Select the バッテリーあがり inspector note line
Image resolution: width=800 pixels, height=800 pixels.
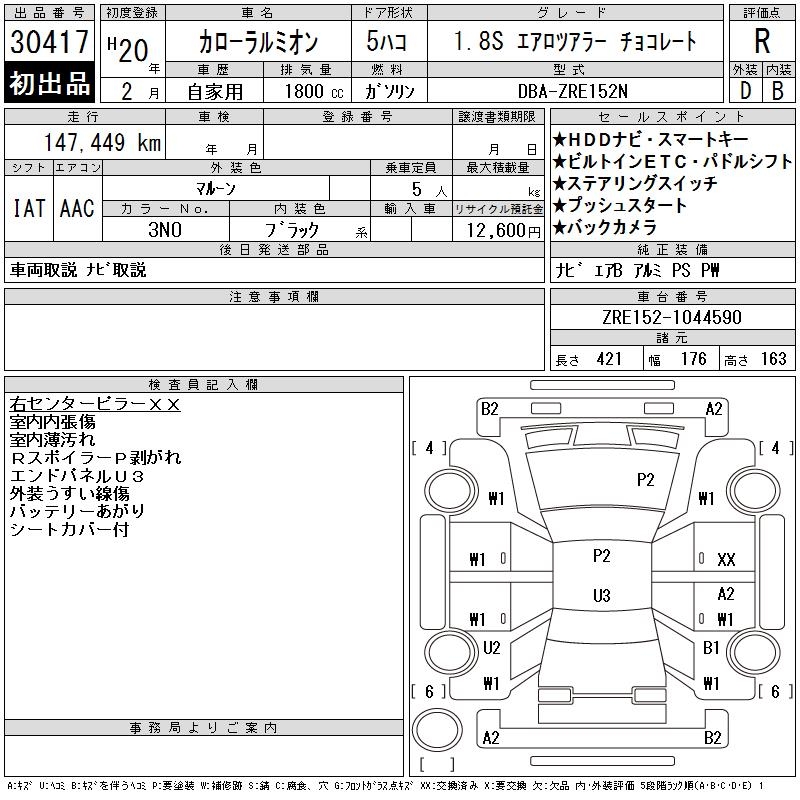click(77, 511)
